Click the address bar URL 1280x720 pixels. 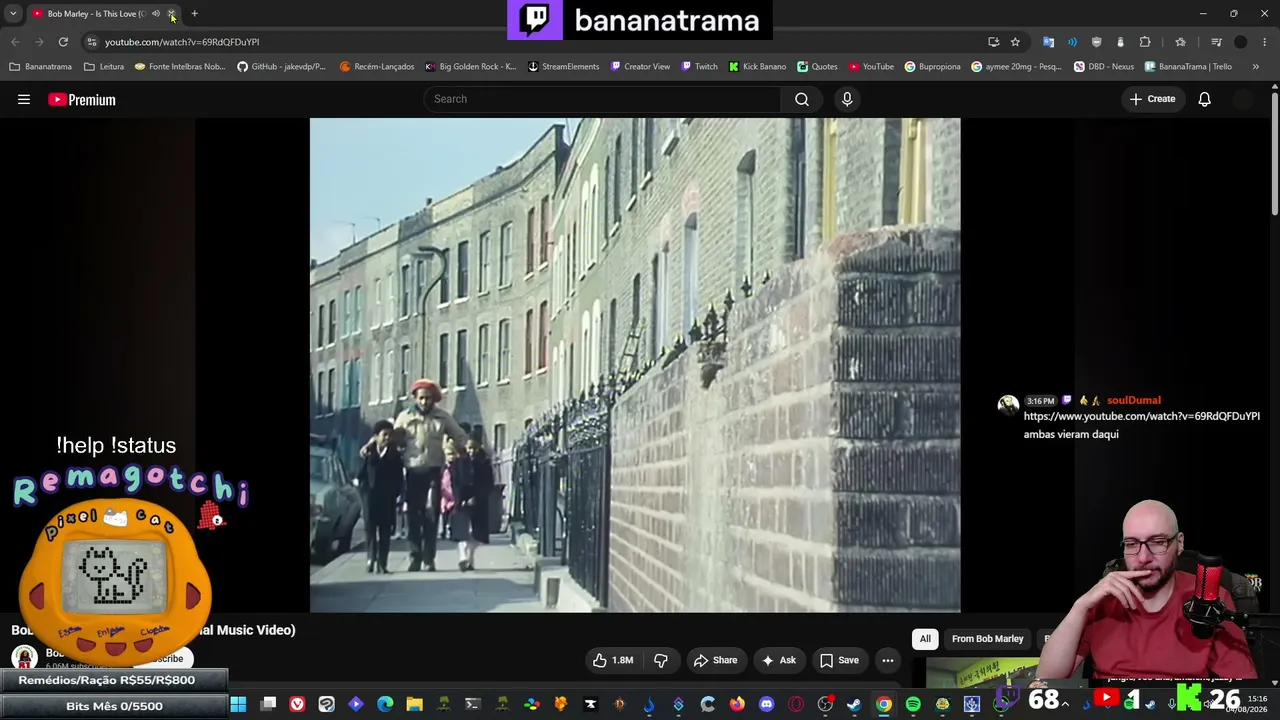182,42
